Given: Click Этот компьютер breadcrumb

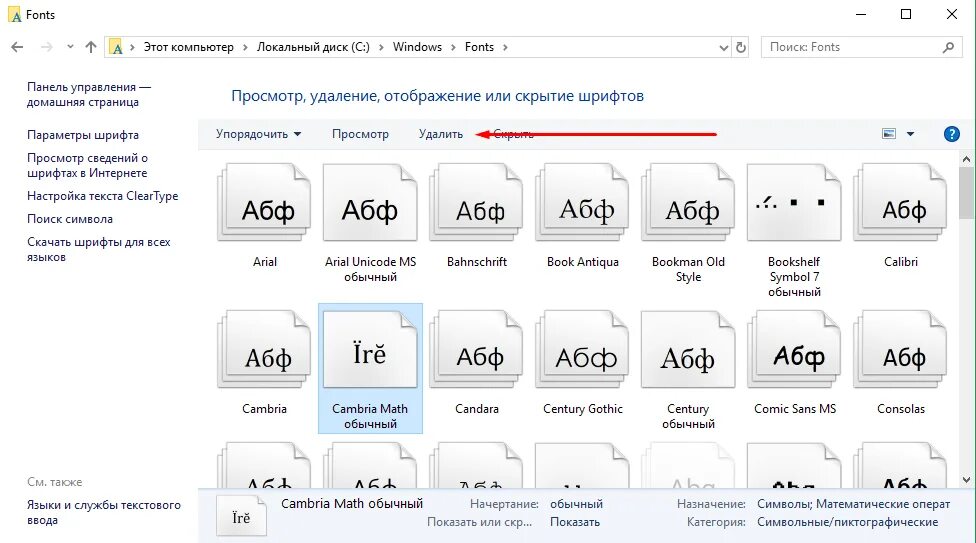Looking at the screenshot, I should [x=189, y=47].
